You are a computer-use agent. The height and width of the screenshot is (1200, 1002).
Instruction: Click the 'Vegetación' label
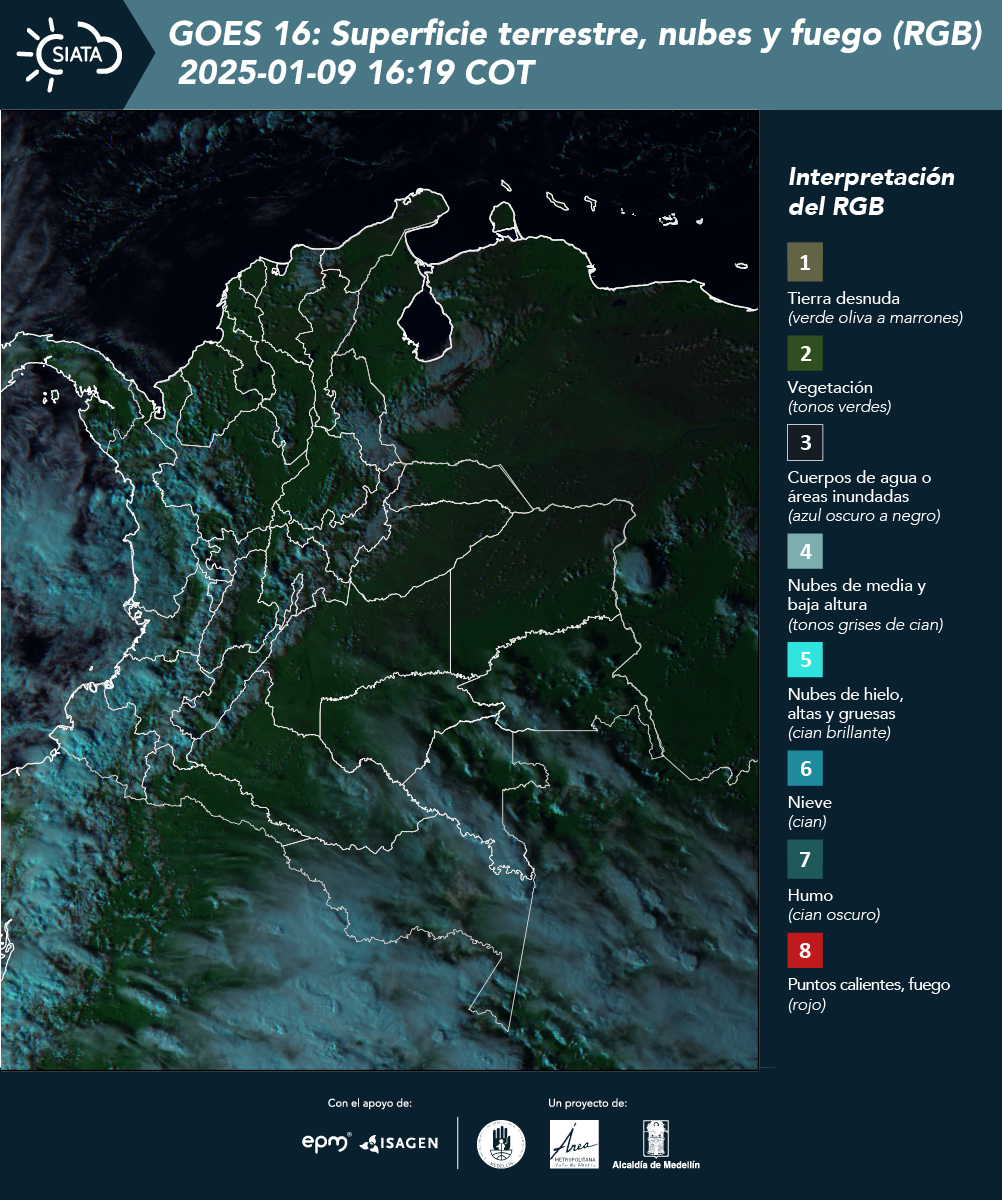[830, 388]
